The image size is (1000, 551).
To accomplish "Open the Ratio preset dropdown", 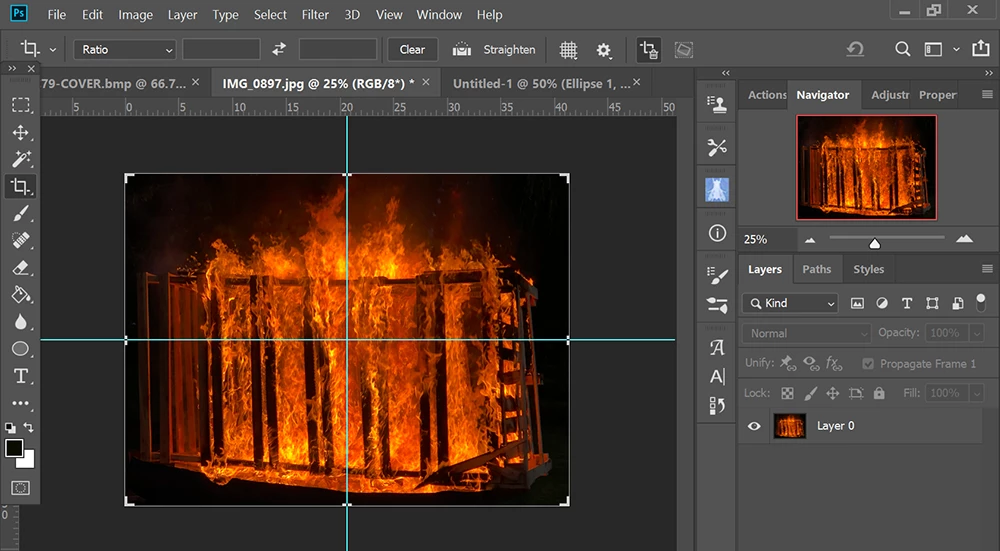I will click(x=125, y=49).
